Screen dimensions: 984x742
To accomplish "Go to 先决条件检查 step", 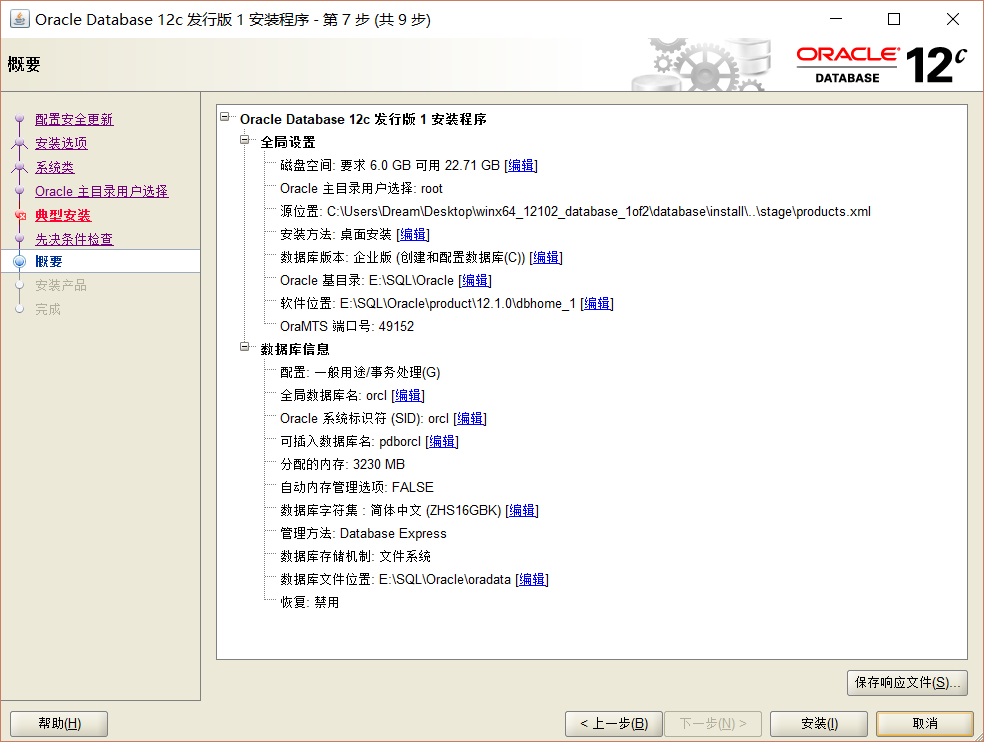I will coord(74,239).
